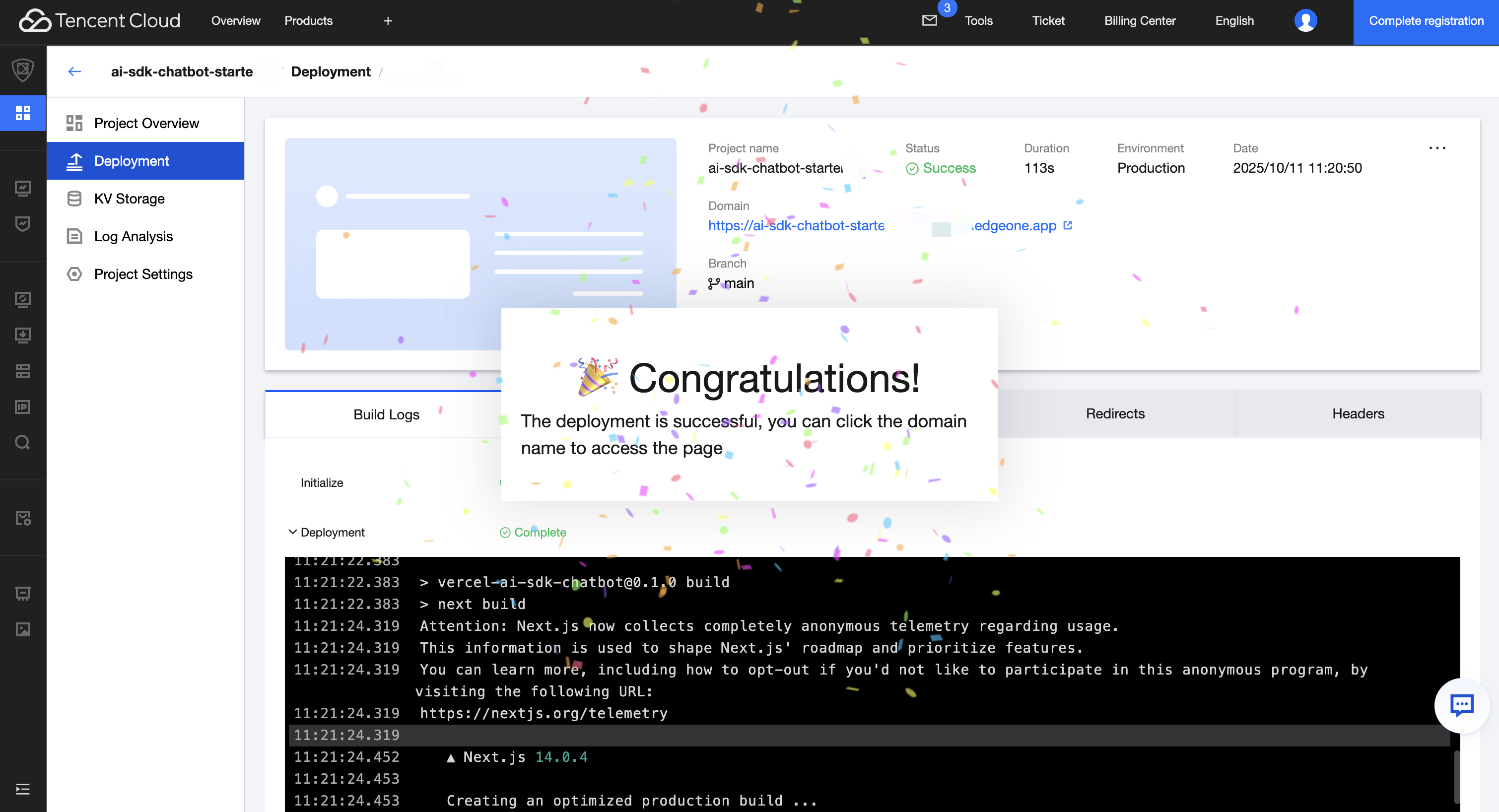
Task: Click the external link icon next to domain
Action: point(1067,225)
